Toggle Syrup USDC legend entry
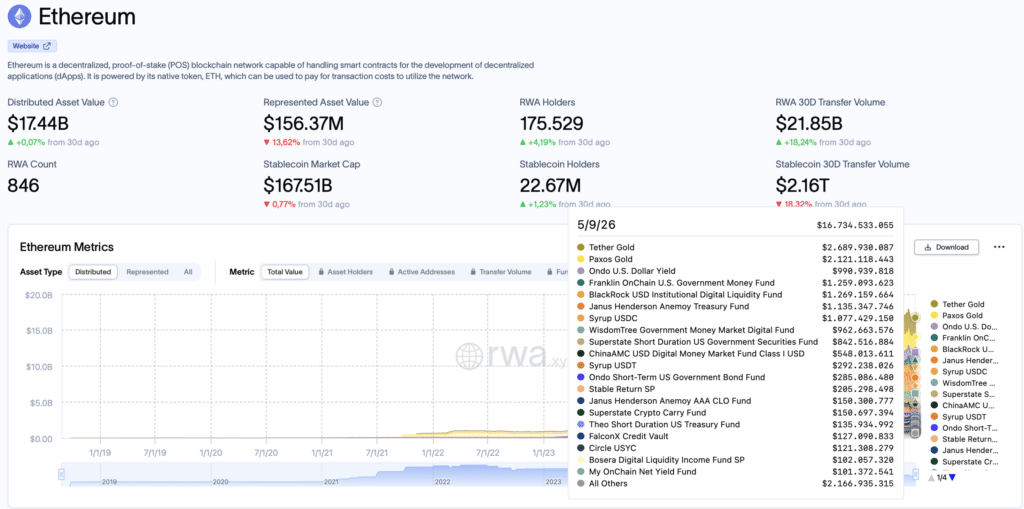Viewport: 1024px width, 509px height. 959,372
